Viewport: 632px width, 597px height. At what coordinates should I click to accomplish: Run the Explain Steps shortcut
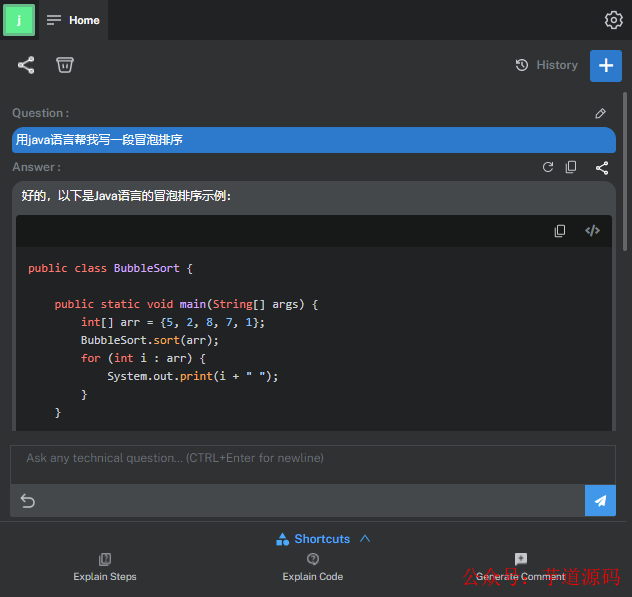(x=105, y=568)
